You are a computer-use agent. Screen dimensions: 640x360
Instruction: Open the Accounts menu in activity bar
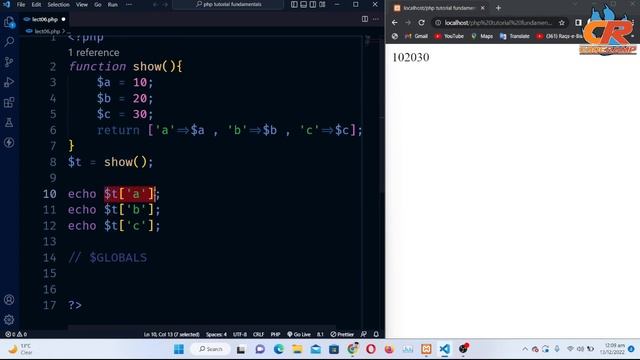coord(9,300)
